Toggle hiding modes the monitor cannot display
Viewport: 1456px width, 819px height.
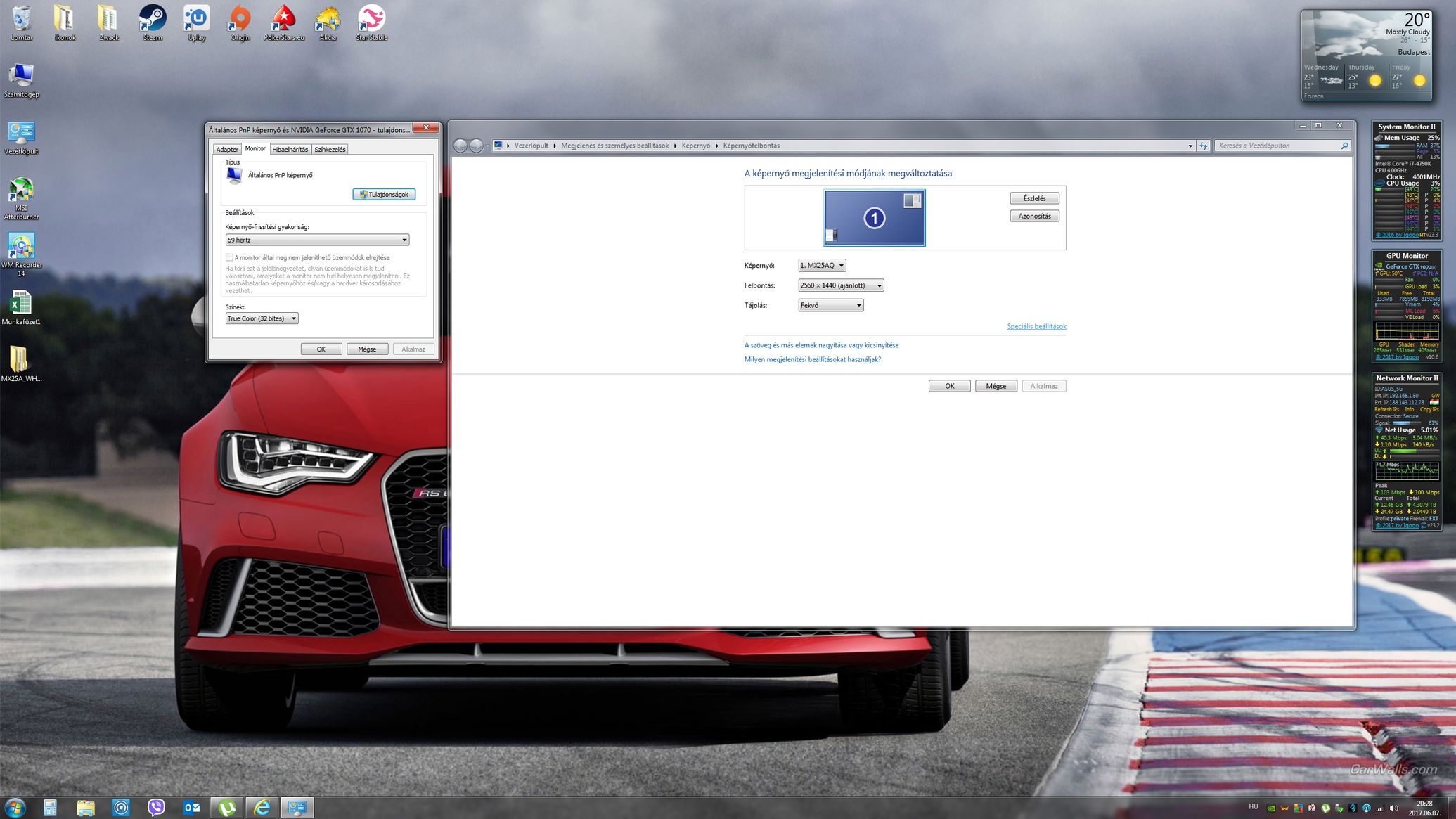click(x=229, y=257)
